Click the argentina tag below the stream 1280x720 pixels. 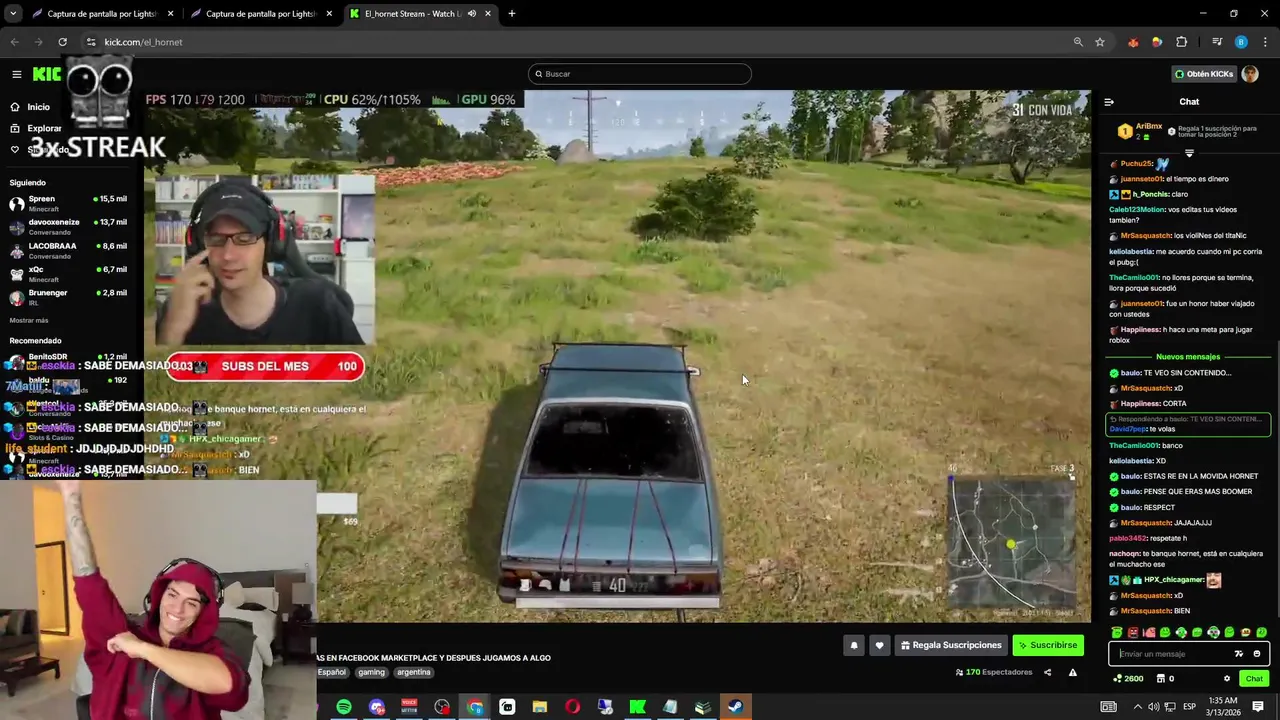point(413,672)
